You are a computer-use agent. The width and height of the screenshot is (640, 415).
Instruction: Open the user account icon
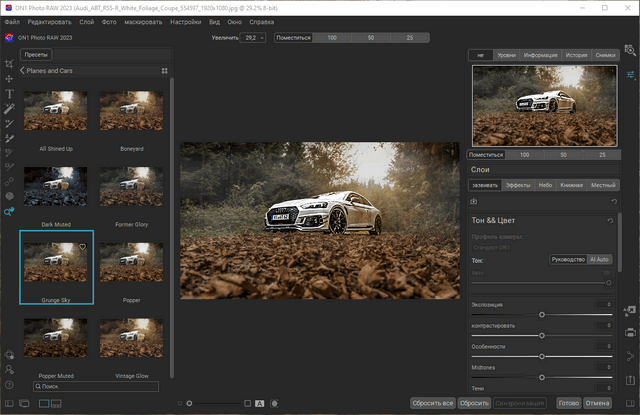[9, 369]
